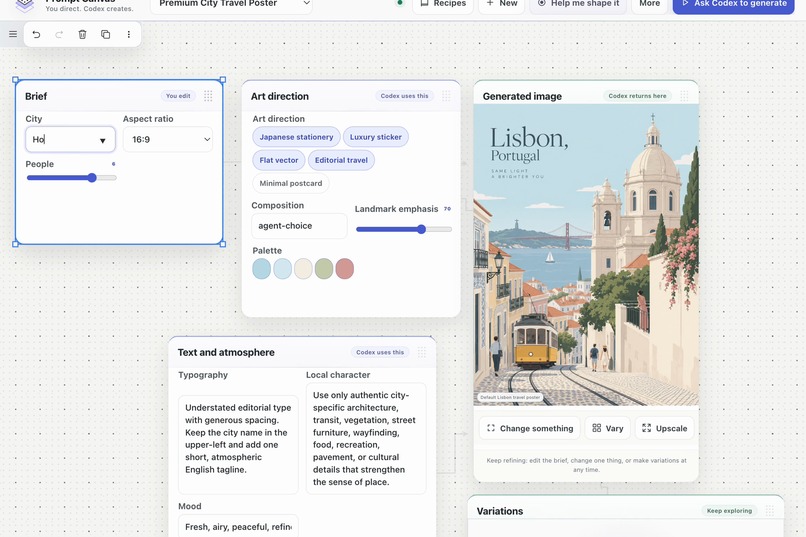Redo the canvas action
Image resolution: width=806 pixels, height=537 pixels.
59,34
